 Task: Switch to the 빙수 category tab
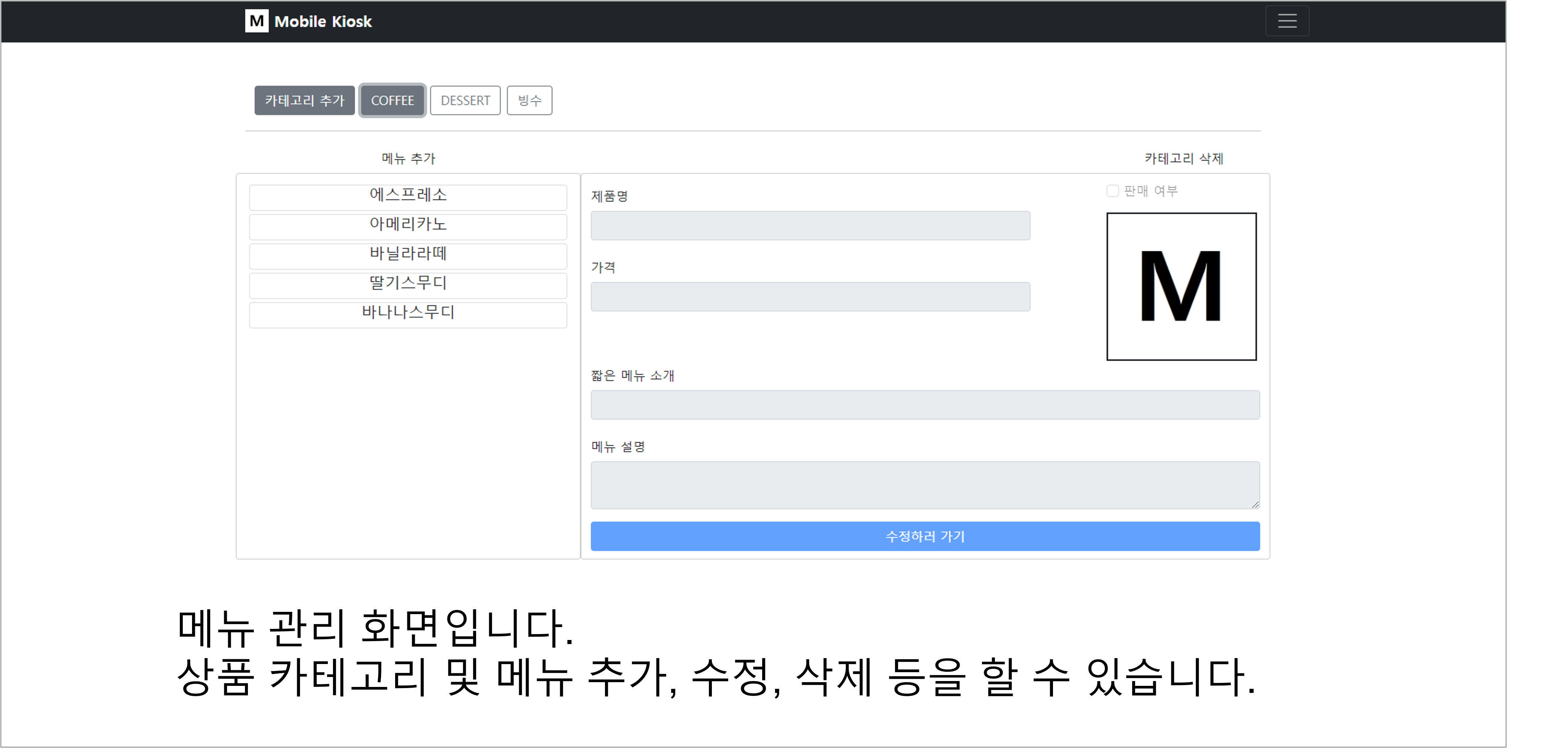529,100
